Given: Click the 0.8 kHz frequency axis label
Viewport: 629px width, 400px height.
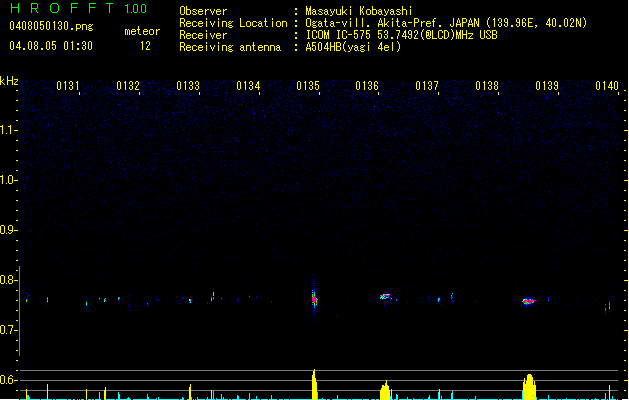Looking at the screenshot, I should 8,280.
